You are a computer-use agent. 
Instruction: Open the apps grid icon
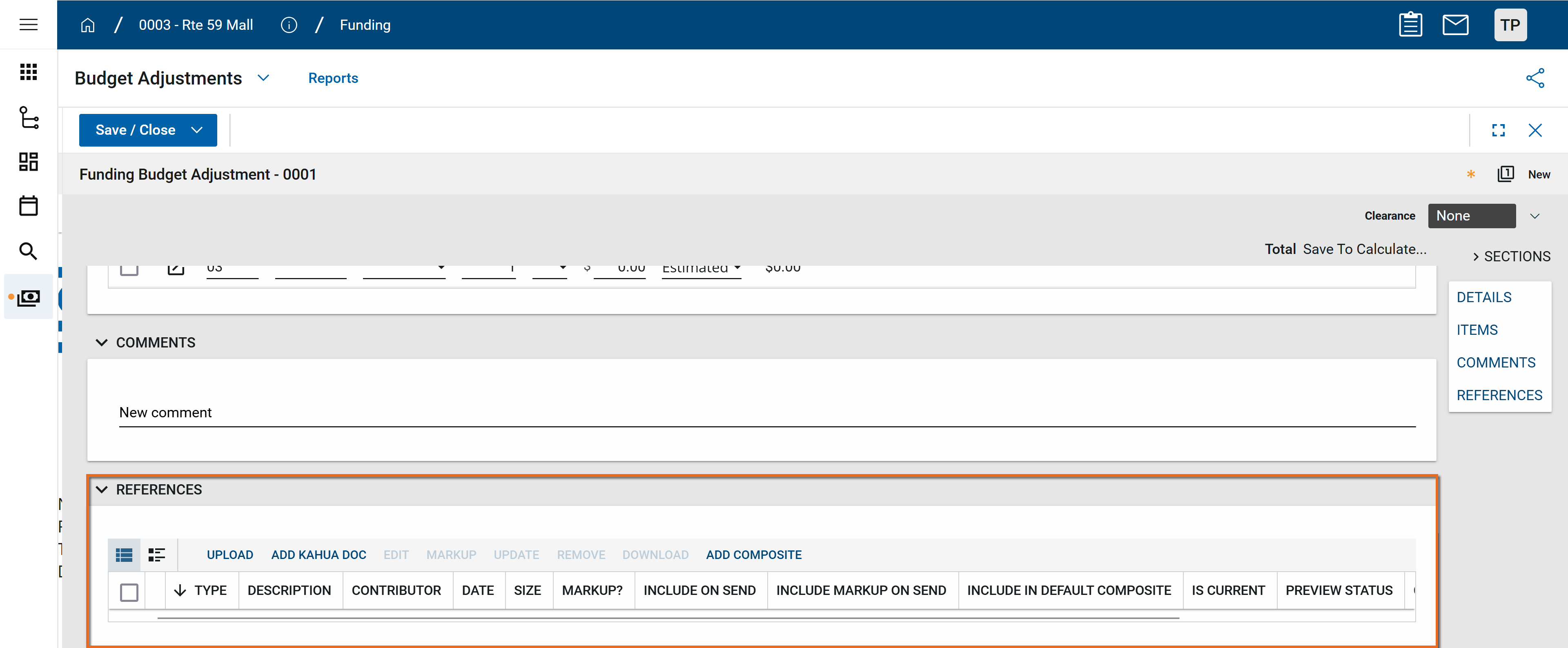[x=28, y=72]
